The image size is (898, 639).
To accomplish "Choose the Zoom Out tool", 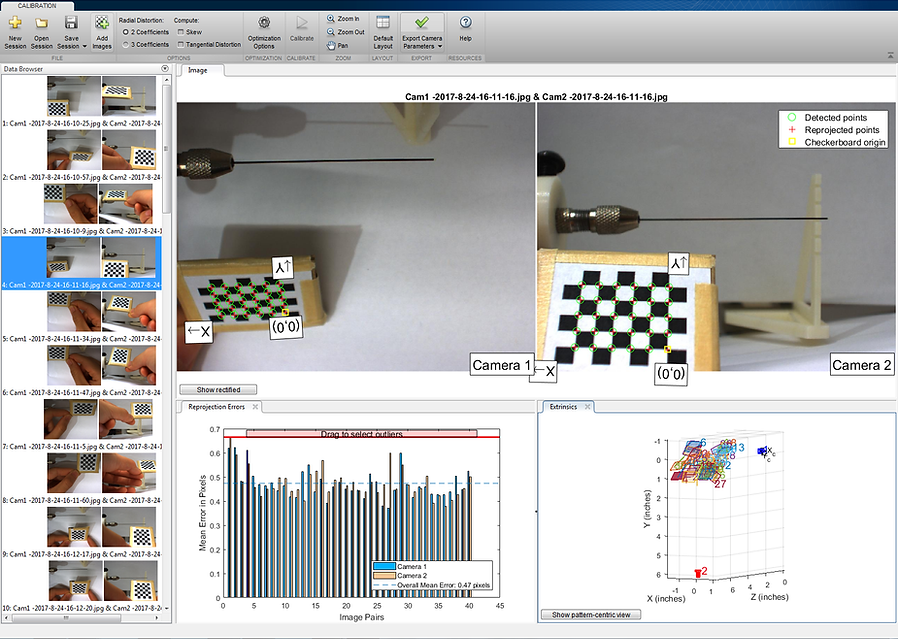I will 345,32.
